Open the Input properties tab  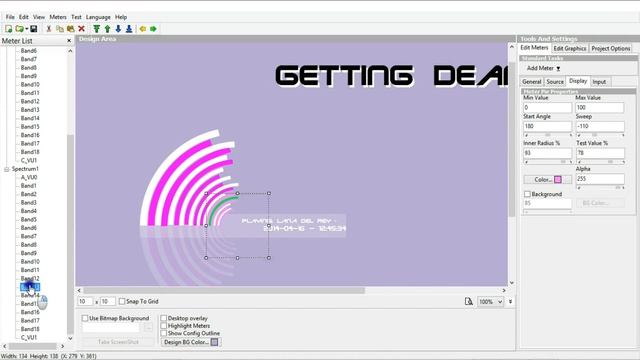(599, 82)
